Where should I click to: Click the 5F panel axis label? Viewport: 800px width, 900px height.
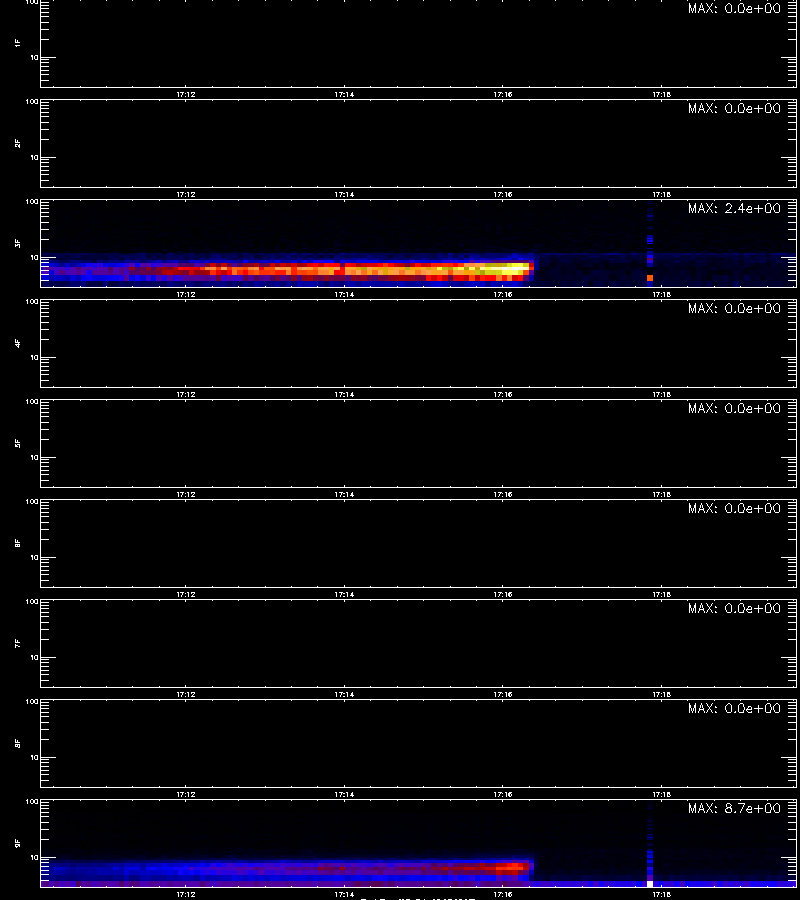point(18,443)
